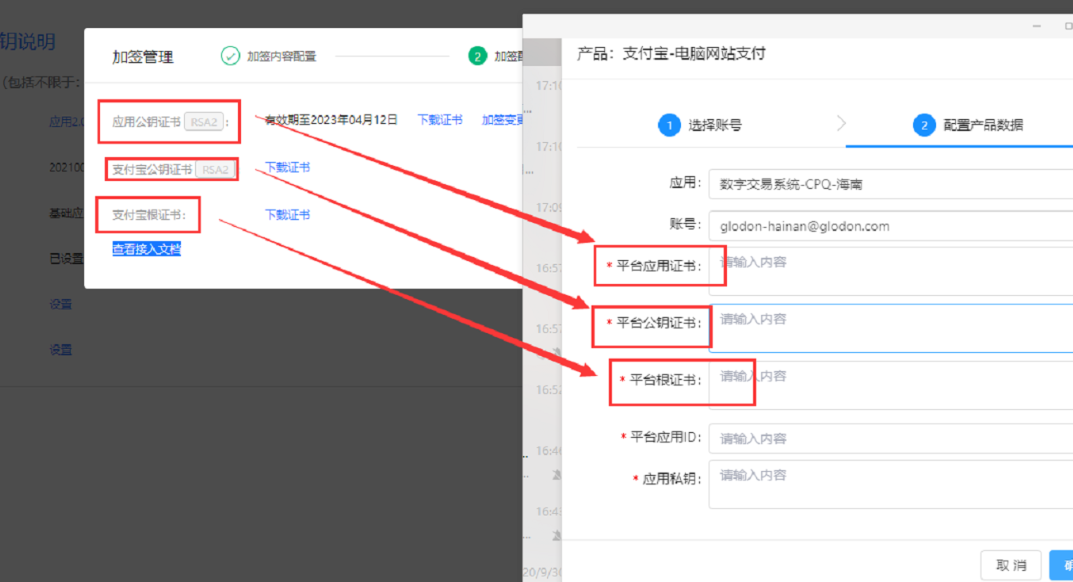Screen dimensions: 1073x582
Task: Click the RSA2 badge next to 支付宝公钥证书
Action: coord(215,170)
